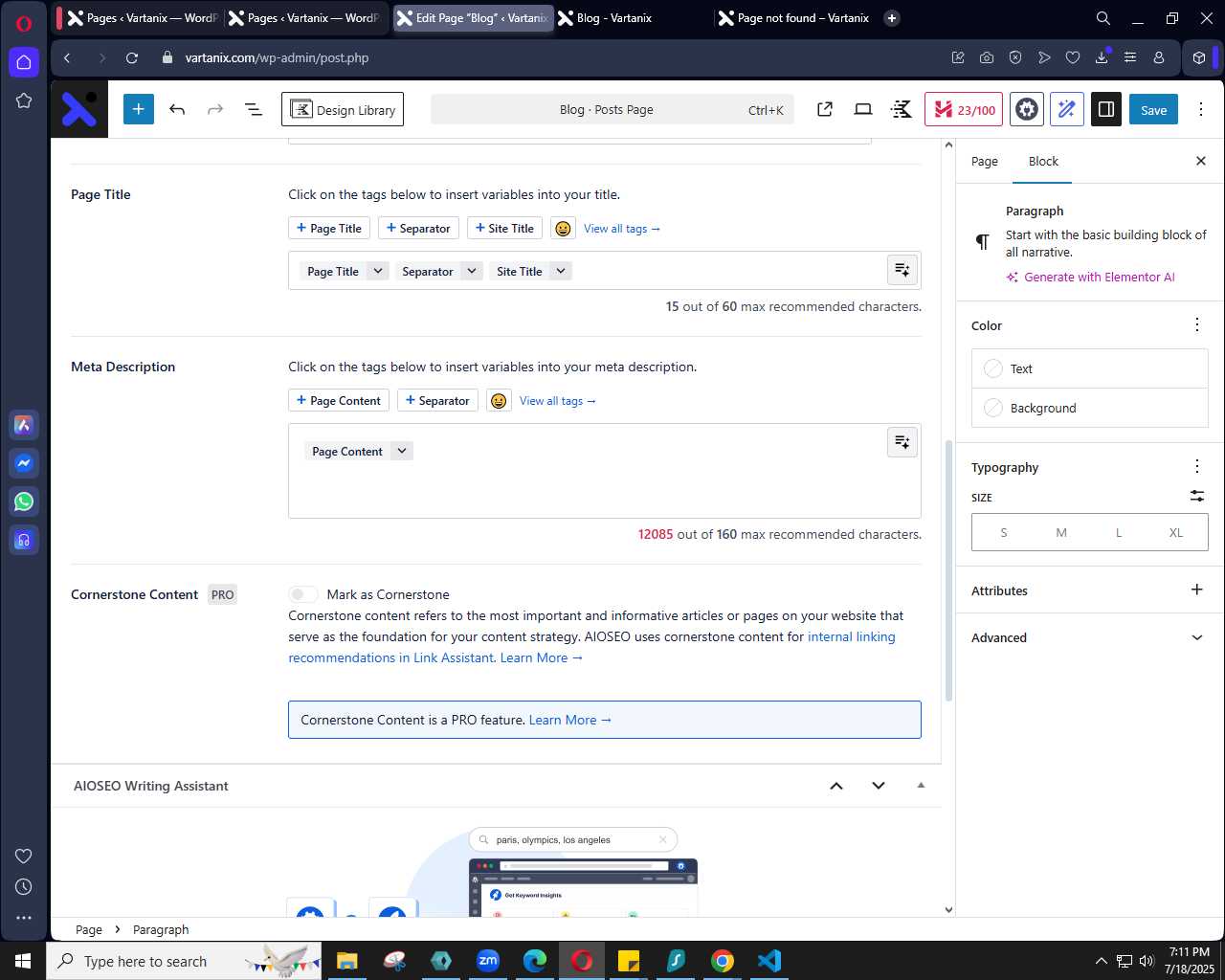Insert Page Content tag for meta description
Screen dimensions: 1225x980
(x=339, y=400)
